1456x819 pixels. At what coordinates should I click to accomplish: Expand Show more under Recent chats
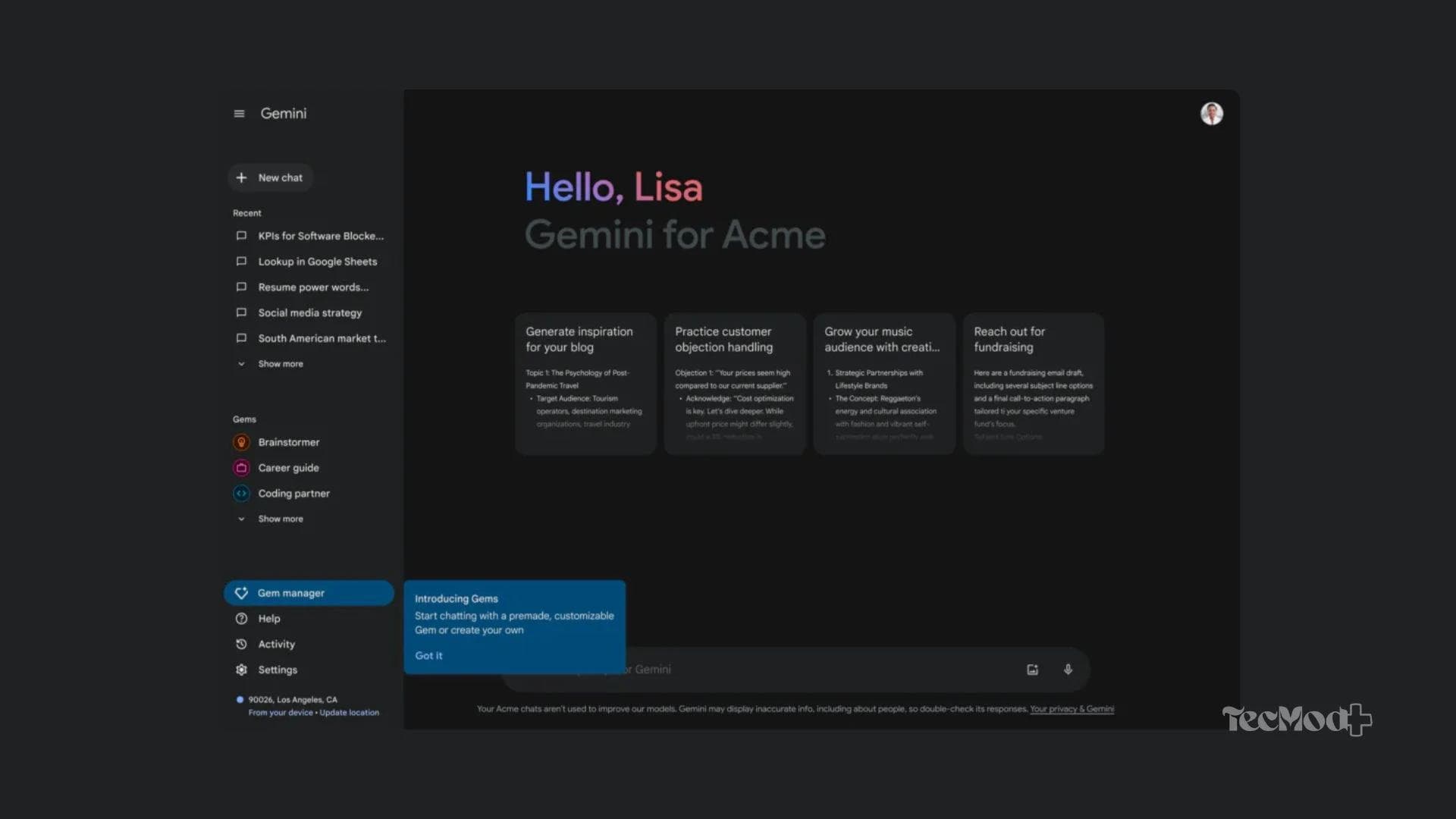[x=279, y=364]
